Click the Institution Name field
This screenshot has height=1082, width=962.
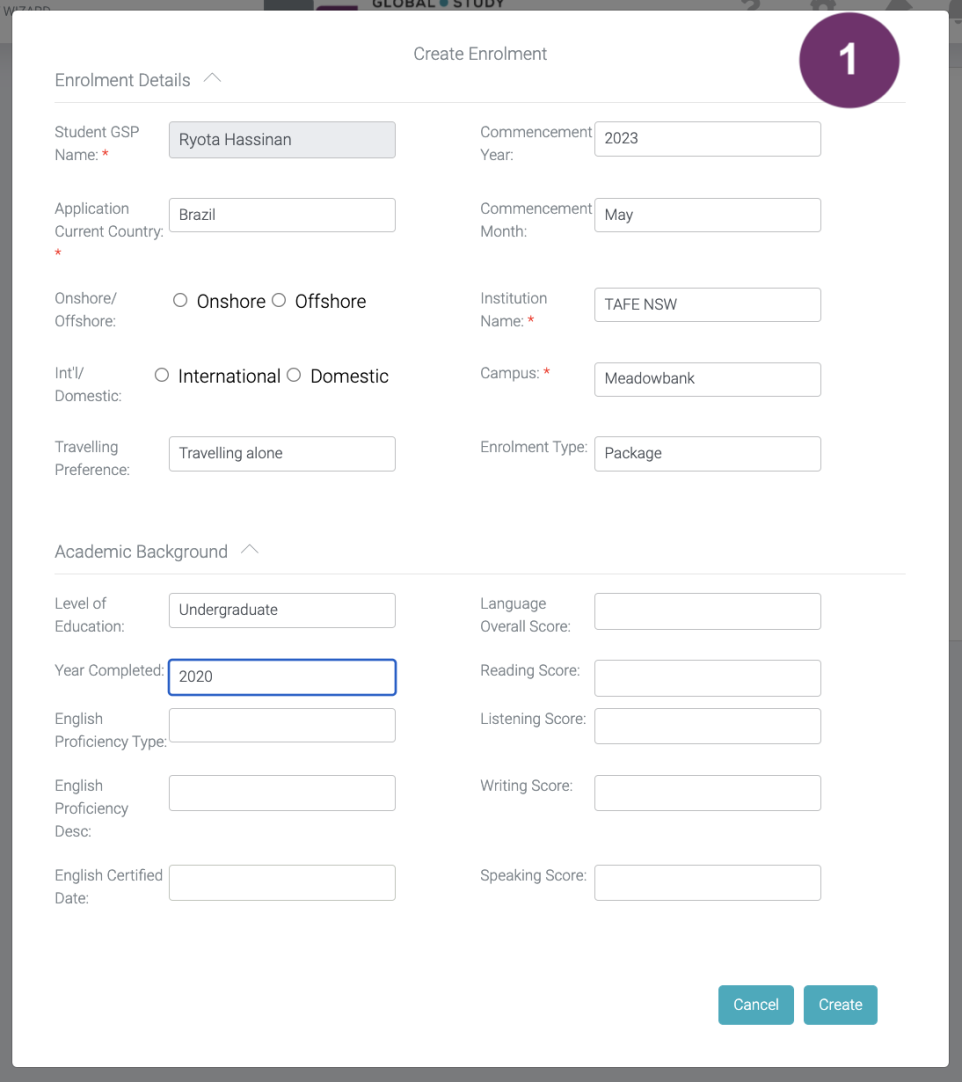707,304
